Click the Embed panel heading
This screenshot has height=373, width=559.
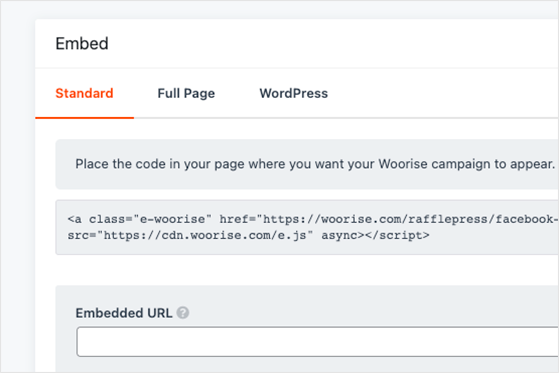[82, 44]
